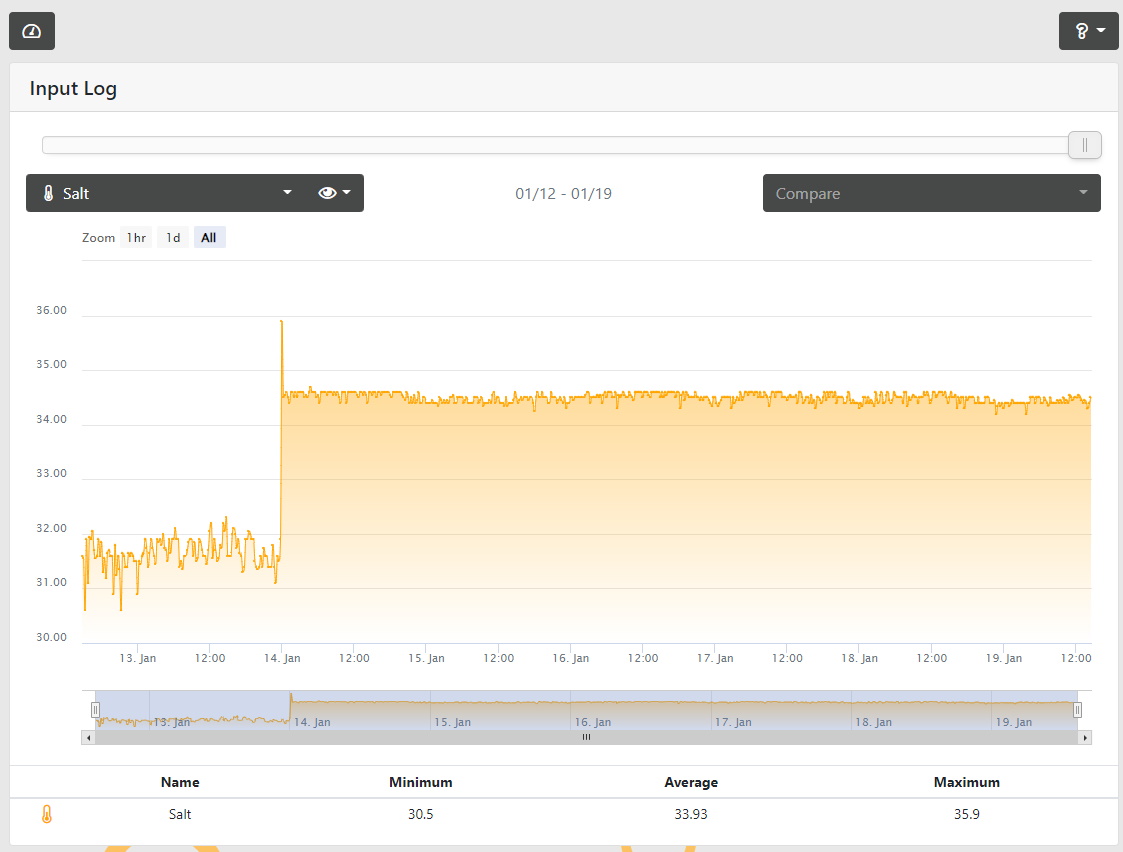The height and width of the screenshot is (852, 1123).
Task: Click the salinity spike peak on chart
Action: 282,322
